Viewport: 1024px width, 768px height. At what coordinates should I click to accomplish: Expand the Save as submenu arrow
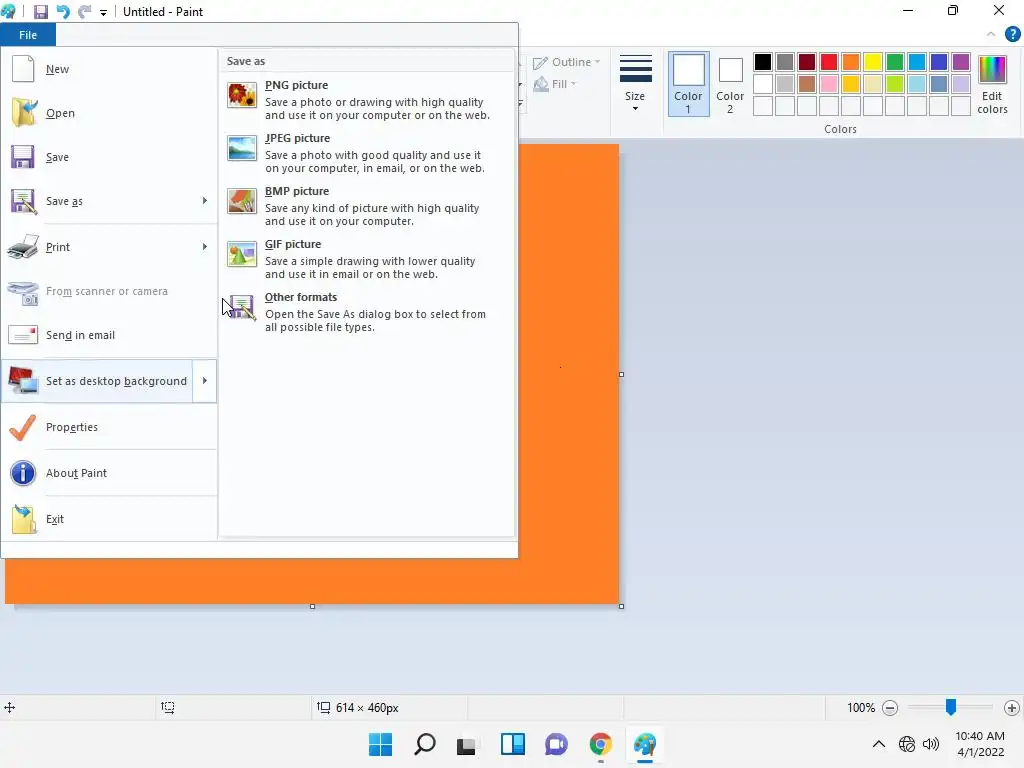[x=204, y=201]
